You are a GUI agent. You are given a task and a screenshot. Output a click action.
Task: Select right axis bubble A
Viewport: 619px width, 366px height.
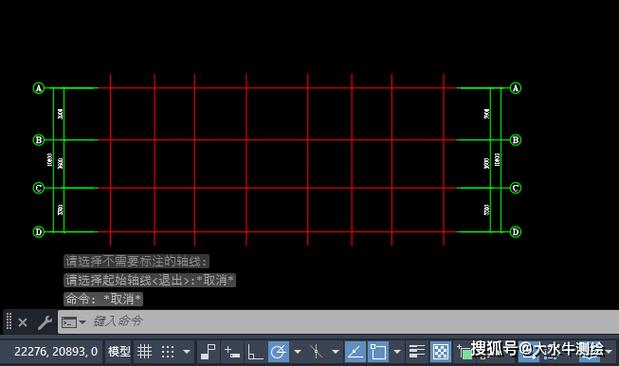pyautogui.click(x=515, y=88)
